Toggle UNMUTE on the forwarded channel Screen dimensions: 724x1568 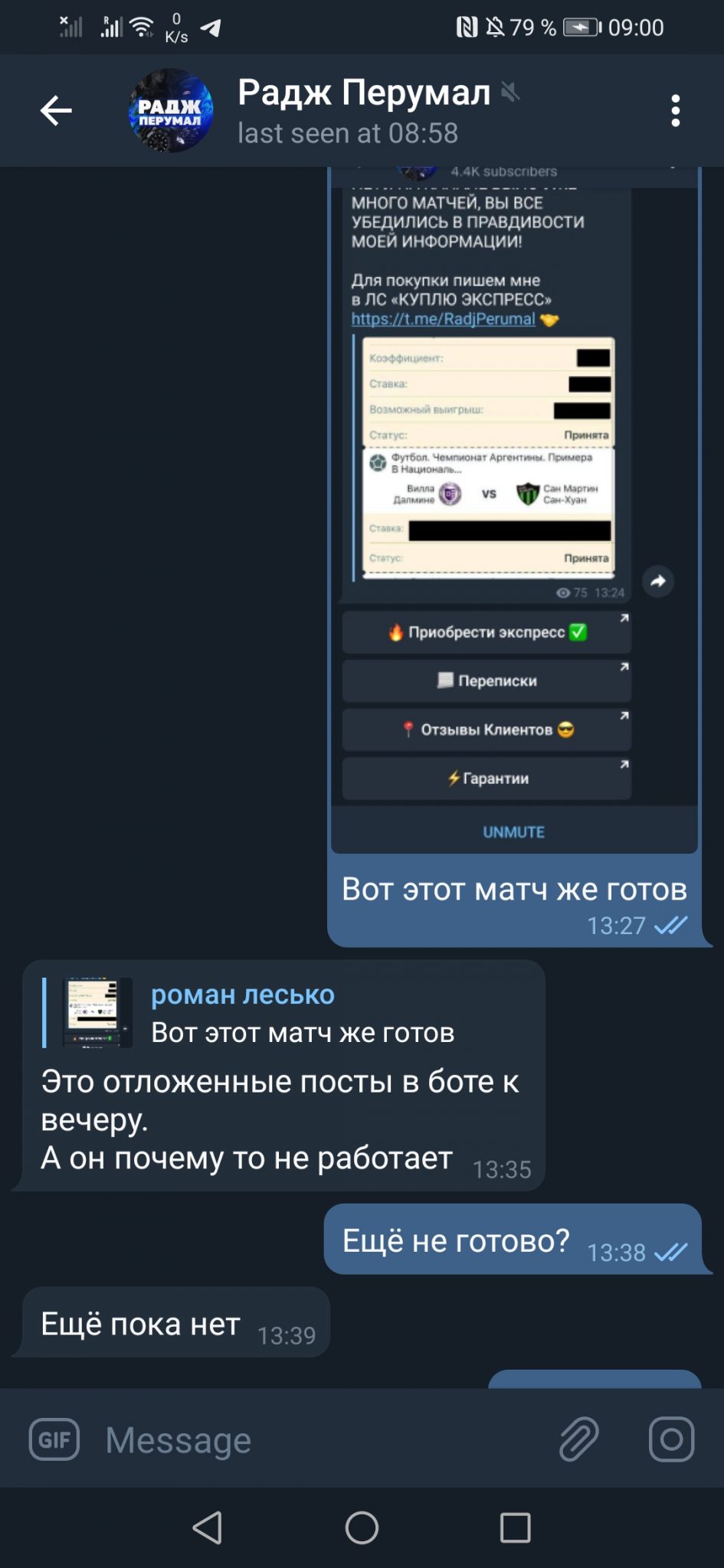click(x=514, y=831)
